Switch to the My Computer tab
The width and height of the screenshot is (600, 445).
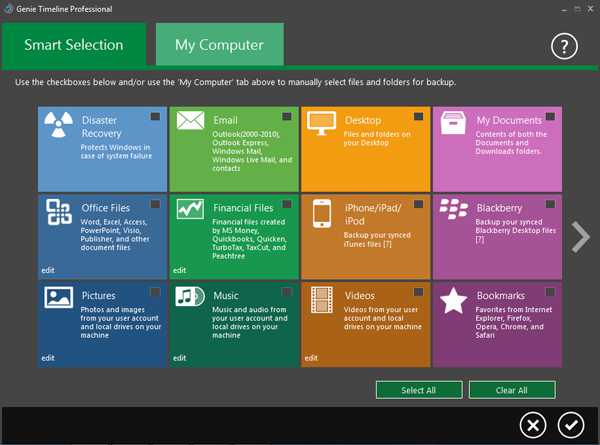pyautogui.click(x=219, y=45)
